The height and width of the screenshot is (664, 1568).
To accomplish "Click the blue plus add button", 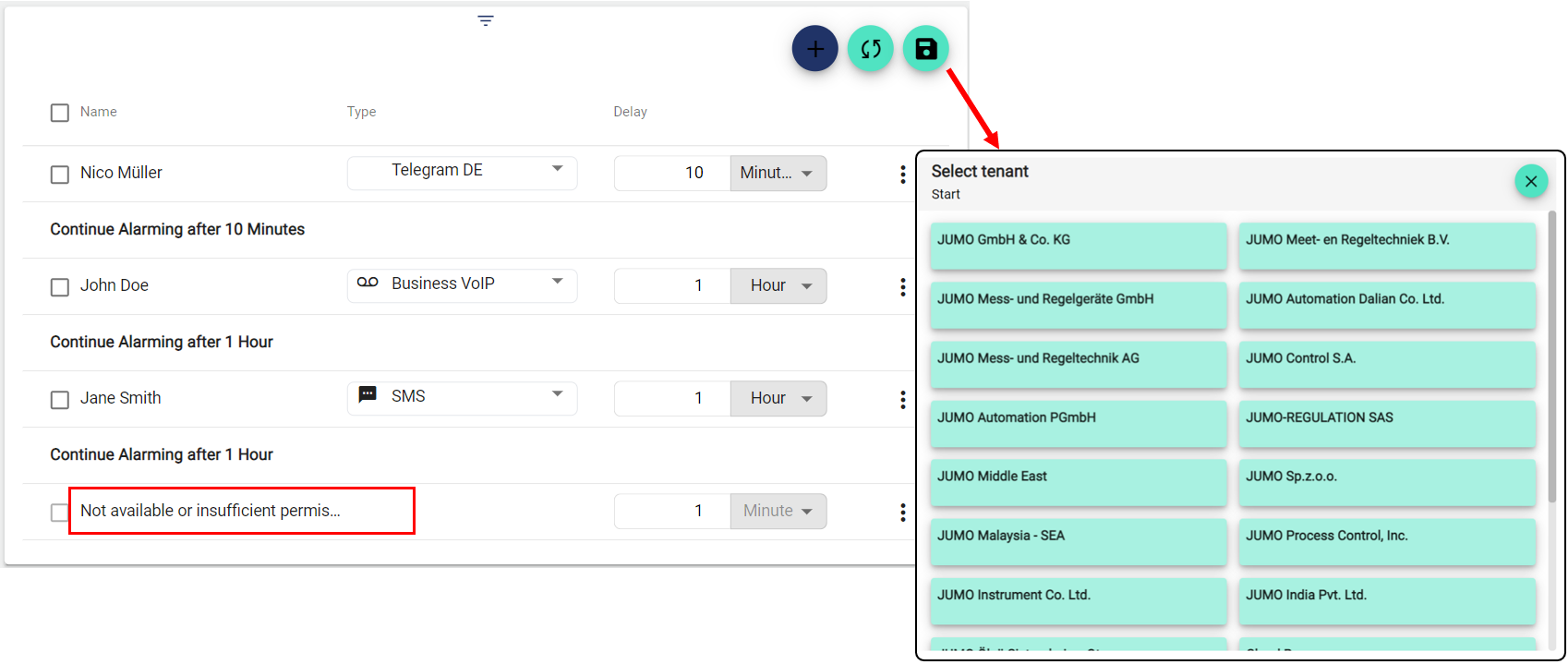I will (814, 49).
